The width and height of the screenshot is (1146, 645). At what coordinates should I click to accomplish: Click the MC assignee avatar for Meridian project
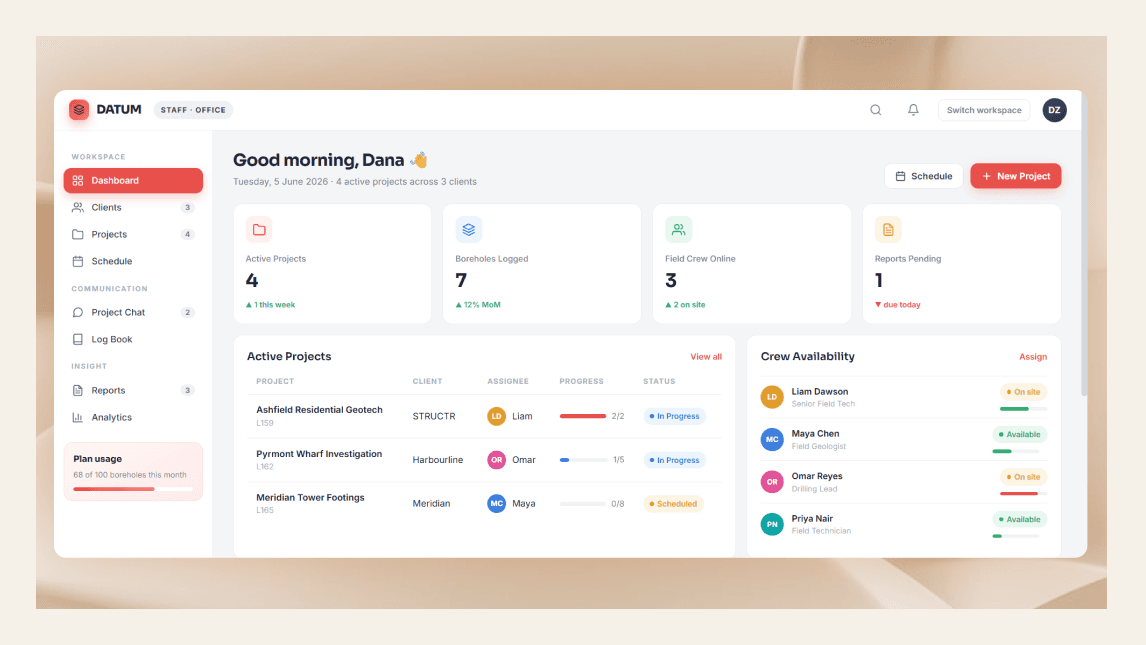[496, 503]
